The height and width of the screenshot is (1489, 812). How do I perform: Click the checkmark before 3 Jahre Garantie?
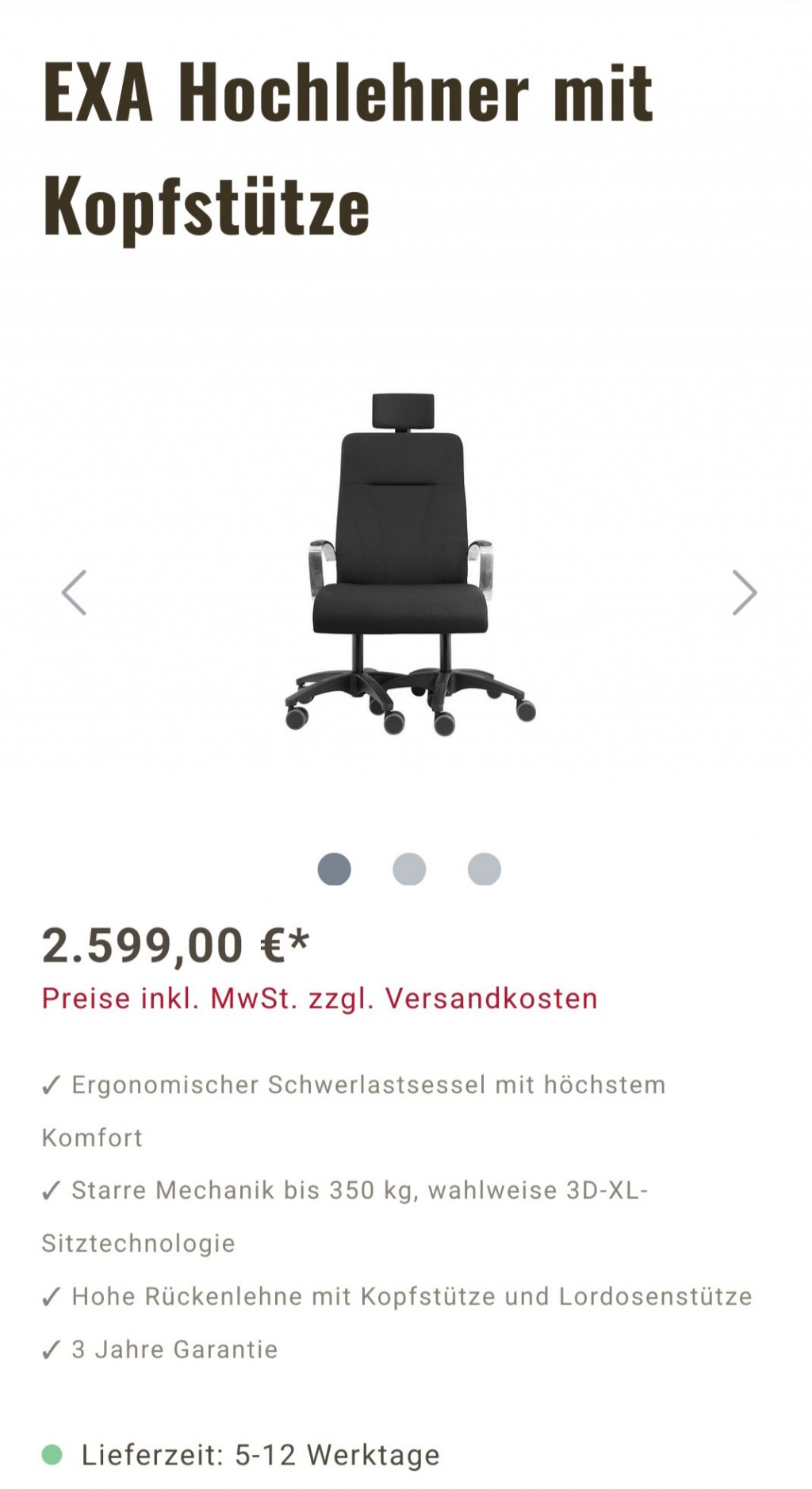(x=51, y=1349)
